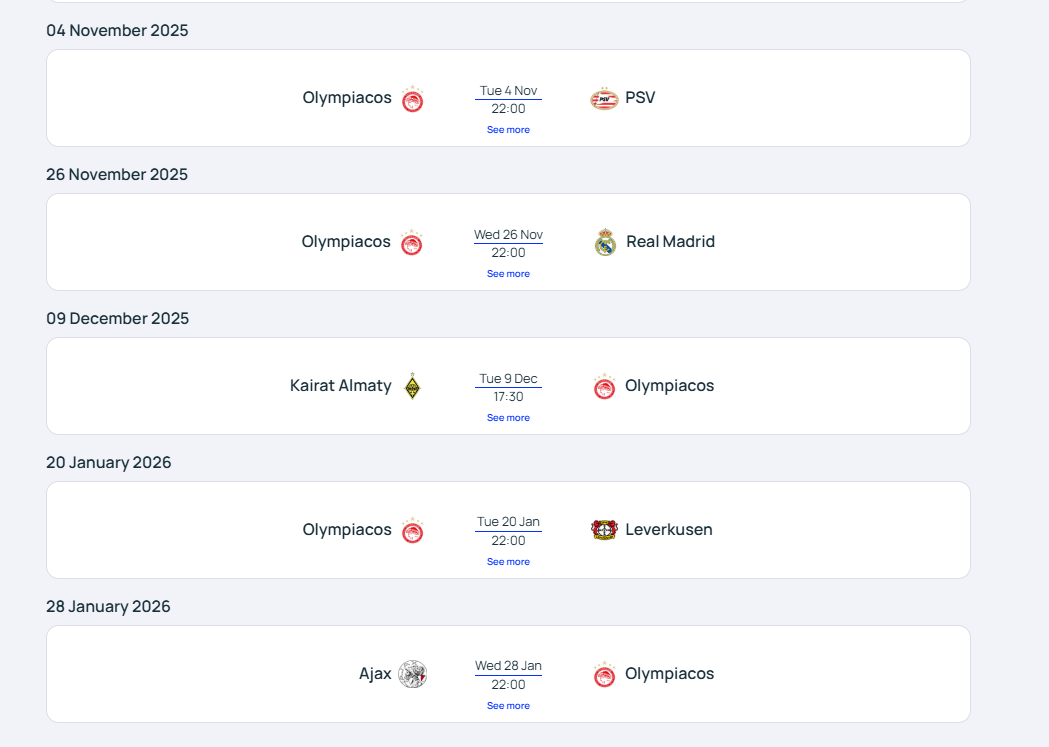Open See more for Ajax match

point(508,706)
